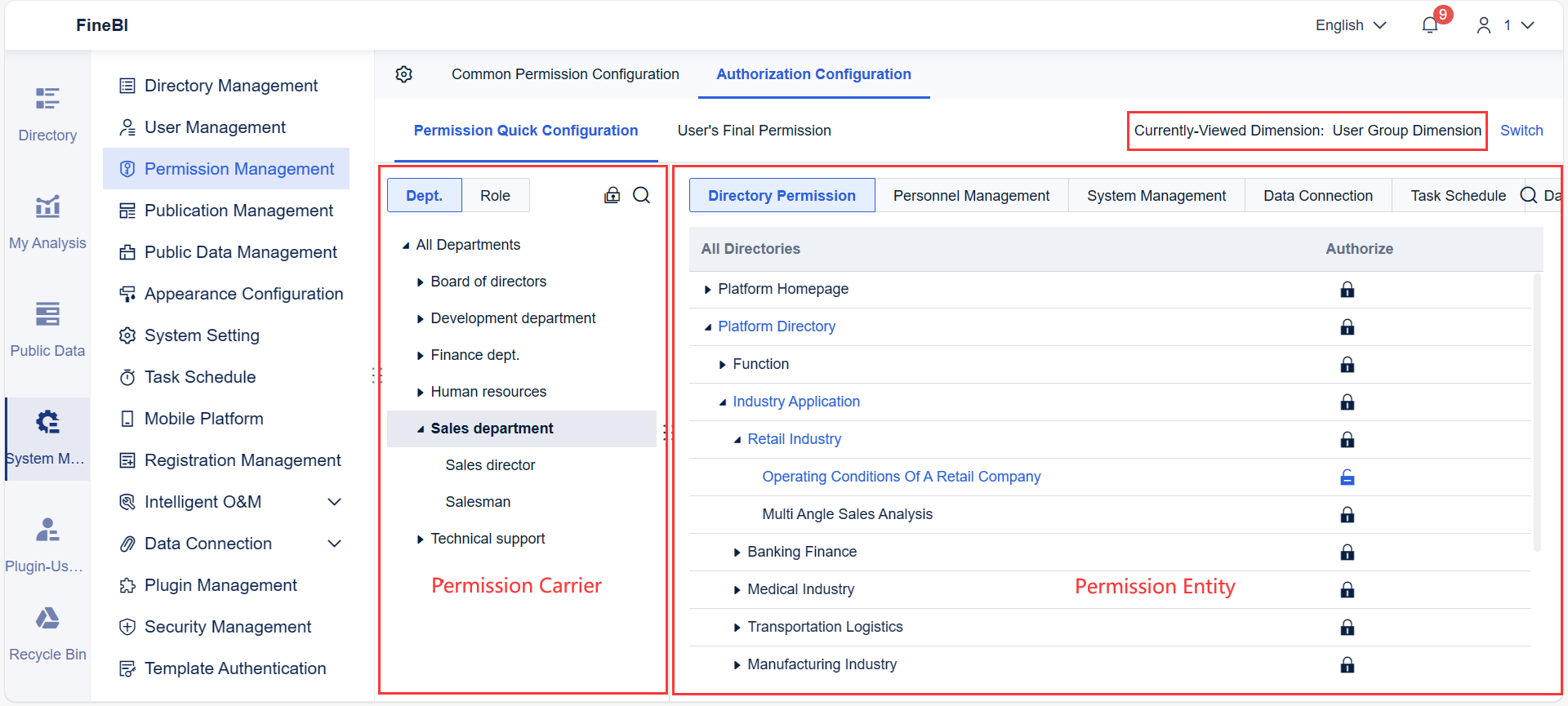Image resolution: width=1568 pixels, height=706 pixels.
Task: Expand the Board of directors department
Action: 420,282
